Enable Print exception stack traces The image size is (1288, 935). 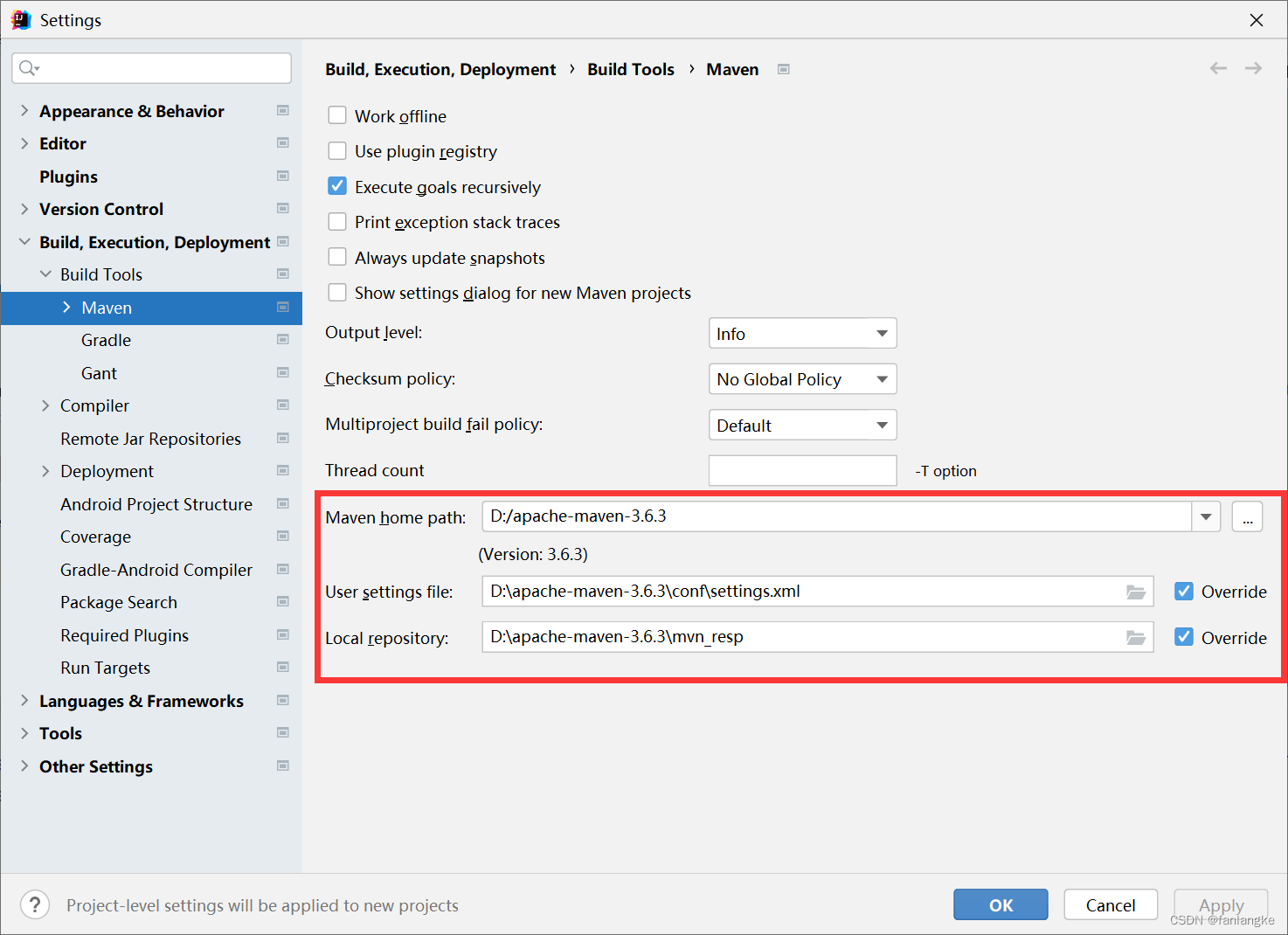337,222
